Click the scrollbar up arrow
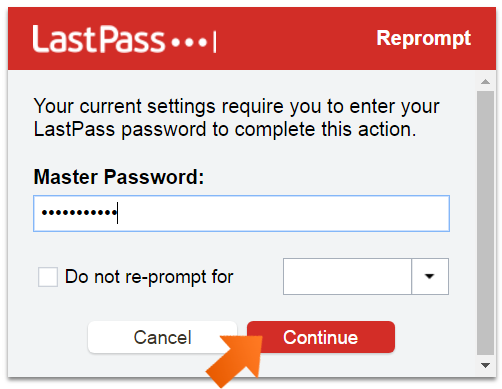 coord(485,82)
